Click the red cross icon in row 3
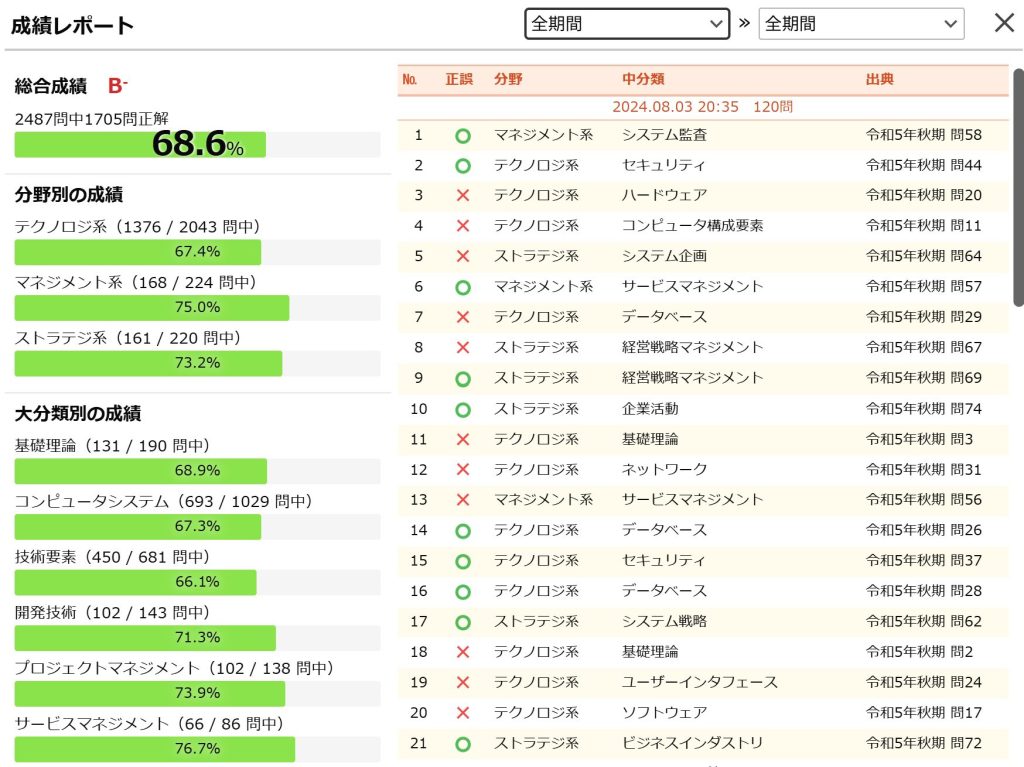1024x767 pixels. [462, 196]
